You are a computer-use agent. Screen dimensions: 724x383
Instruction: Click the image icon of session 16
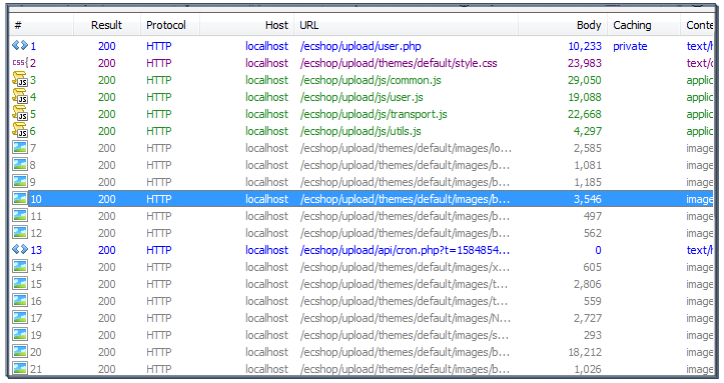point(20,301)
